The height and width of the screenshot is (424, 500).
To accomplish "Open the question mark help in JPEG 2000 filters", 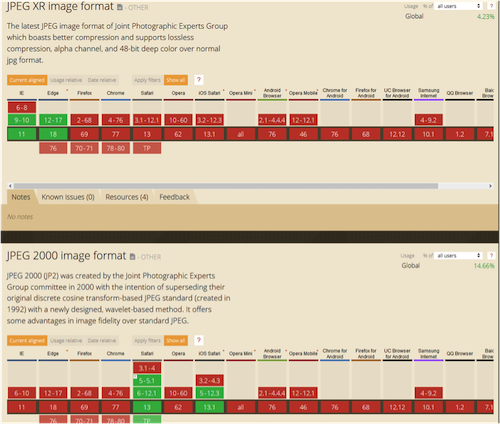I will click(x=199, y=340).
